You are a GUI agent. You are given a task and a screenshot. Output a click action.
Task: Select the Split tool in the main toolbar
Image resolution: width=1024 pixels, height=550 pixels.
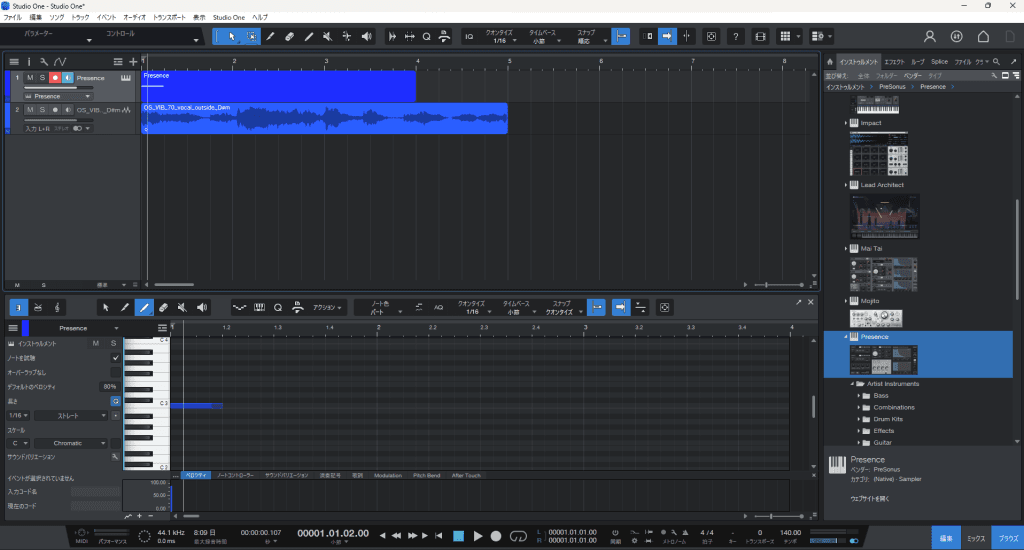pos(270,37)
